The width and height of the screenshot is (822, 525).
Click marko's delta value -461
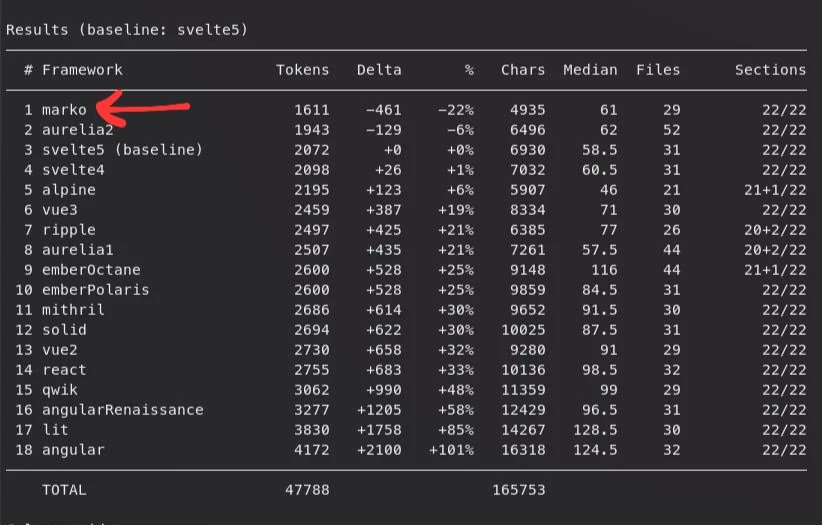[x=383, y=110]
